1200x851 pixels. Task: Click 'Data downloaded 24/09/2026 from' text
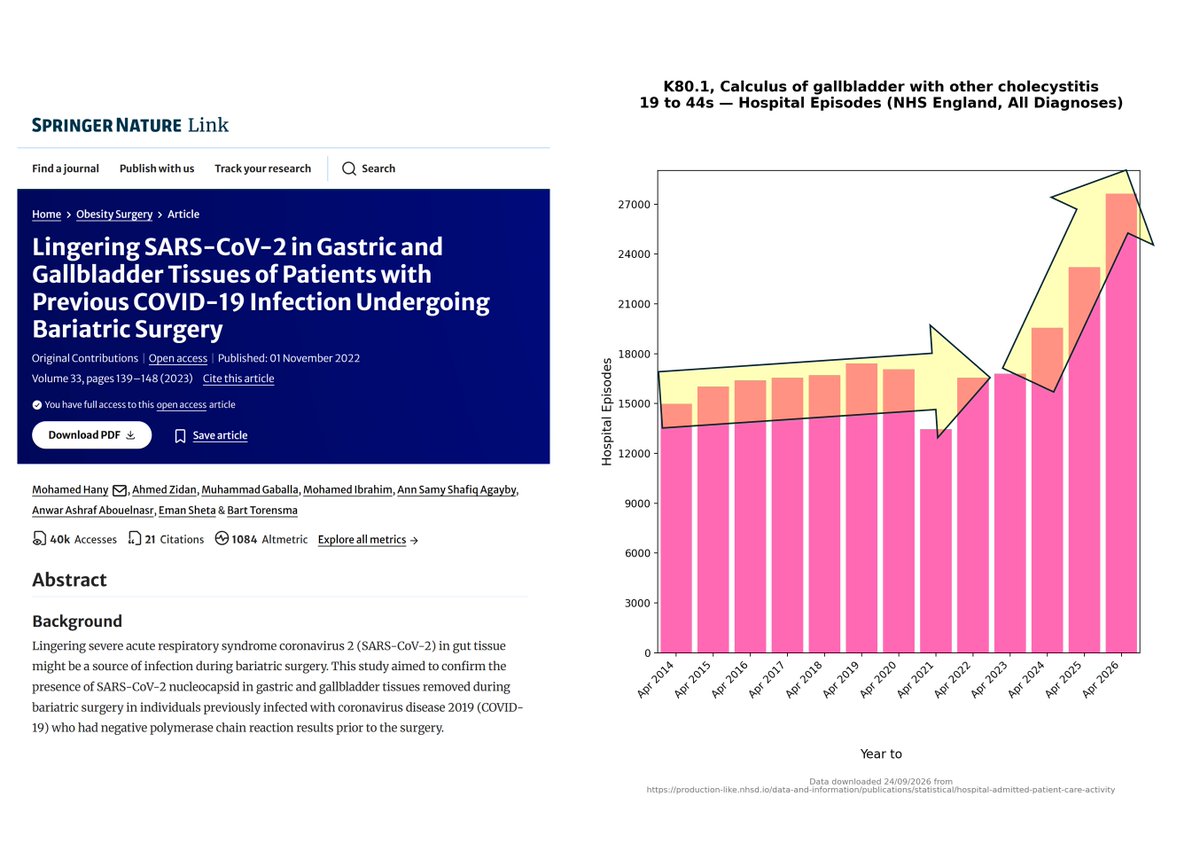[881, 780]
